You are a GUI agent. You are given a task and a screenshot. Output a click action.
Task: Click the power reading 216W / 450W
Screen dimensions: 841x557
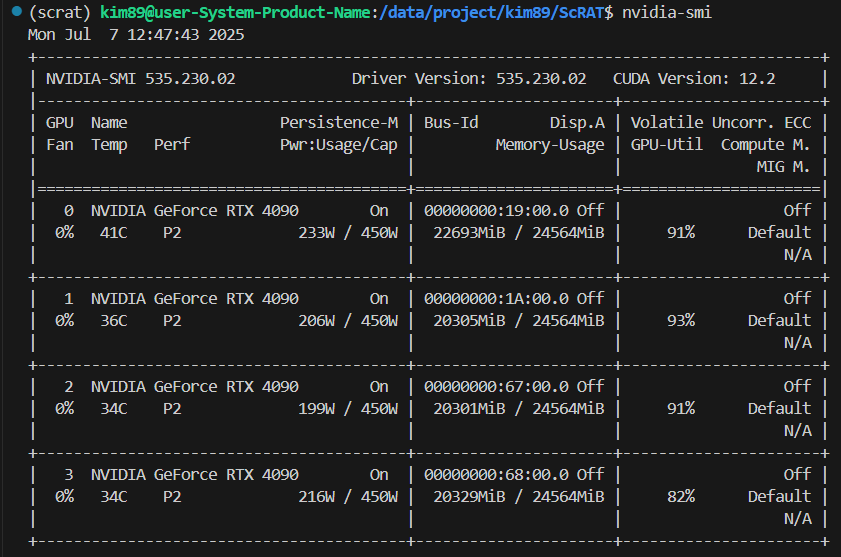tap(348, 497)
